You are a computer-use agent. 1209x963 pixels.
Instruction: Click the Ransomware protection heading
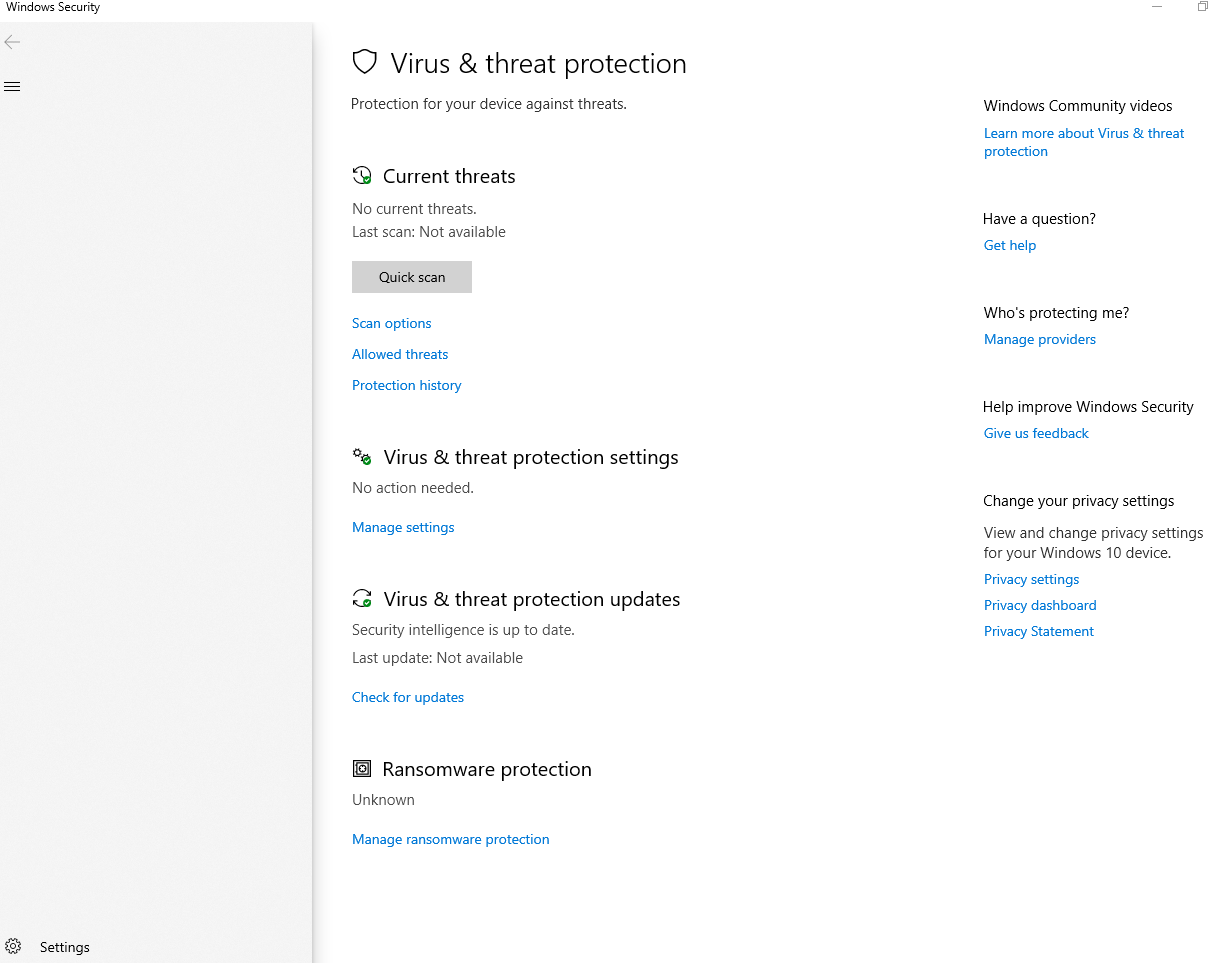(x=487, y=769)
